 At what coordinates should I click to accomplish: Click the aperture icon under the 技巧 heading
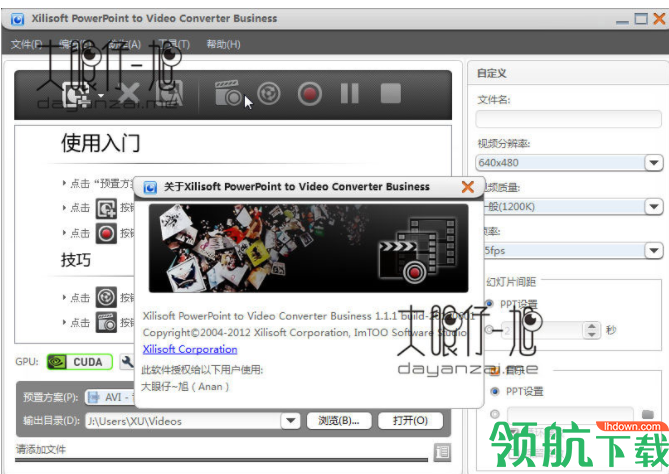[x=106, y=297]
